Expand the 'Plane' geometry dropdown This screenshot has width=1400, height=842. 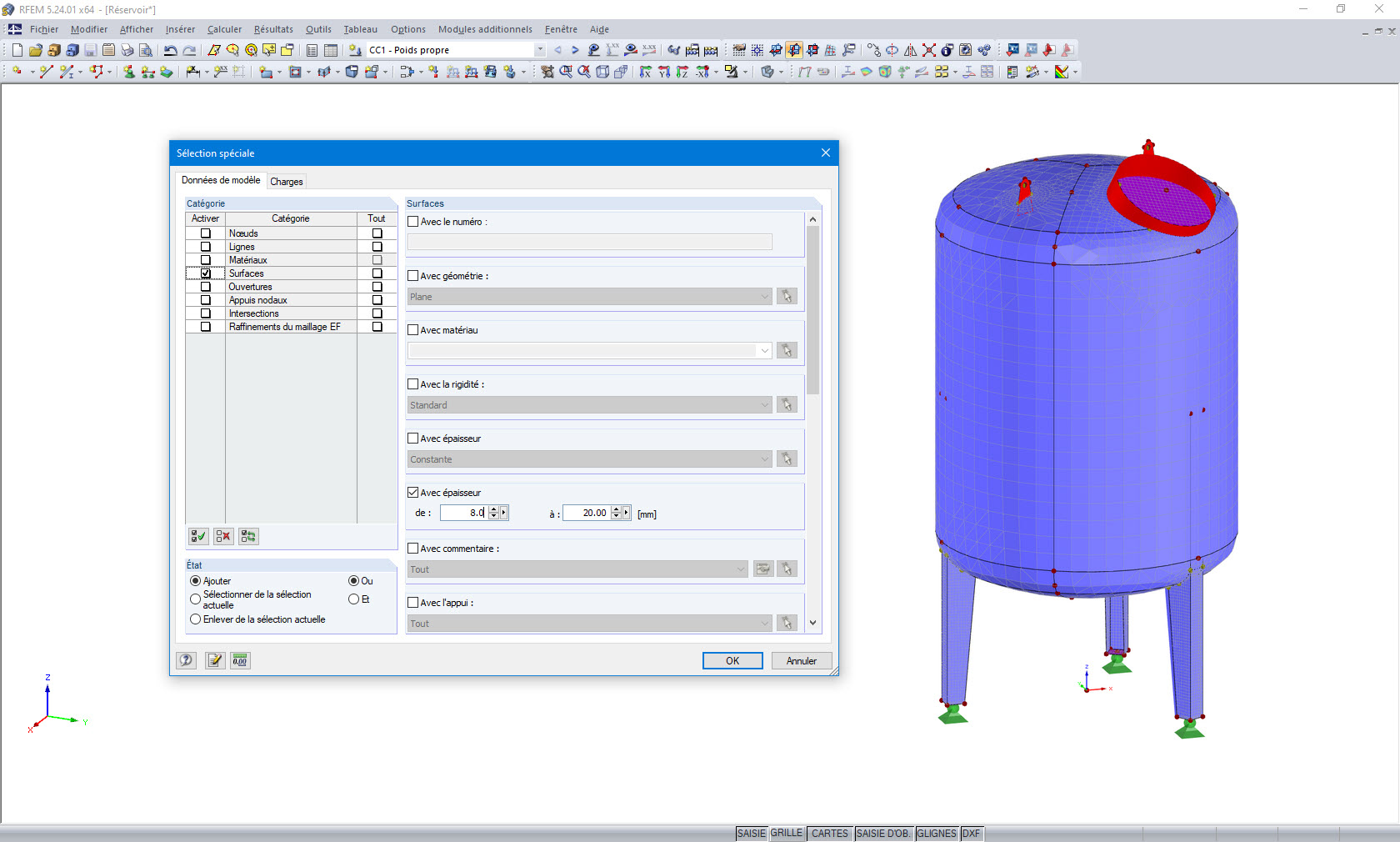[x=764, y=297]
